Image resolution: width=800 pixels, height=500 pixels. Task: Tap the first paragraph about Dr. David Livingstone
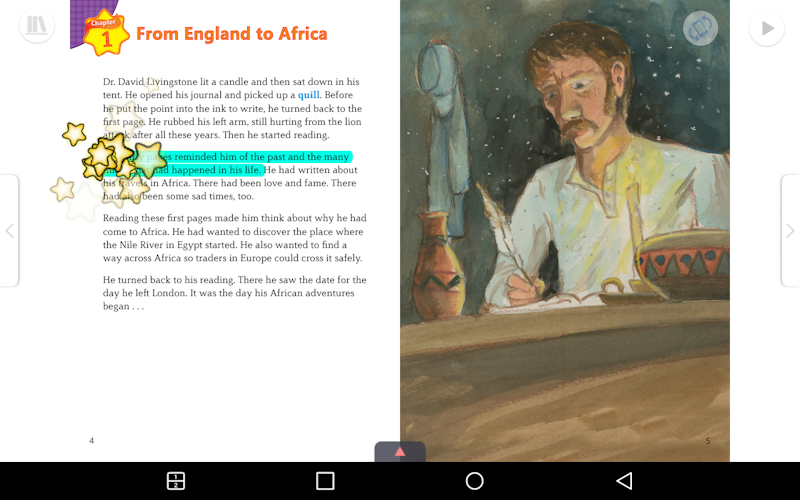pyautogui.click(x=233, y=108)
